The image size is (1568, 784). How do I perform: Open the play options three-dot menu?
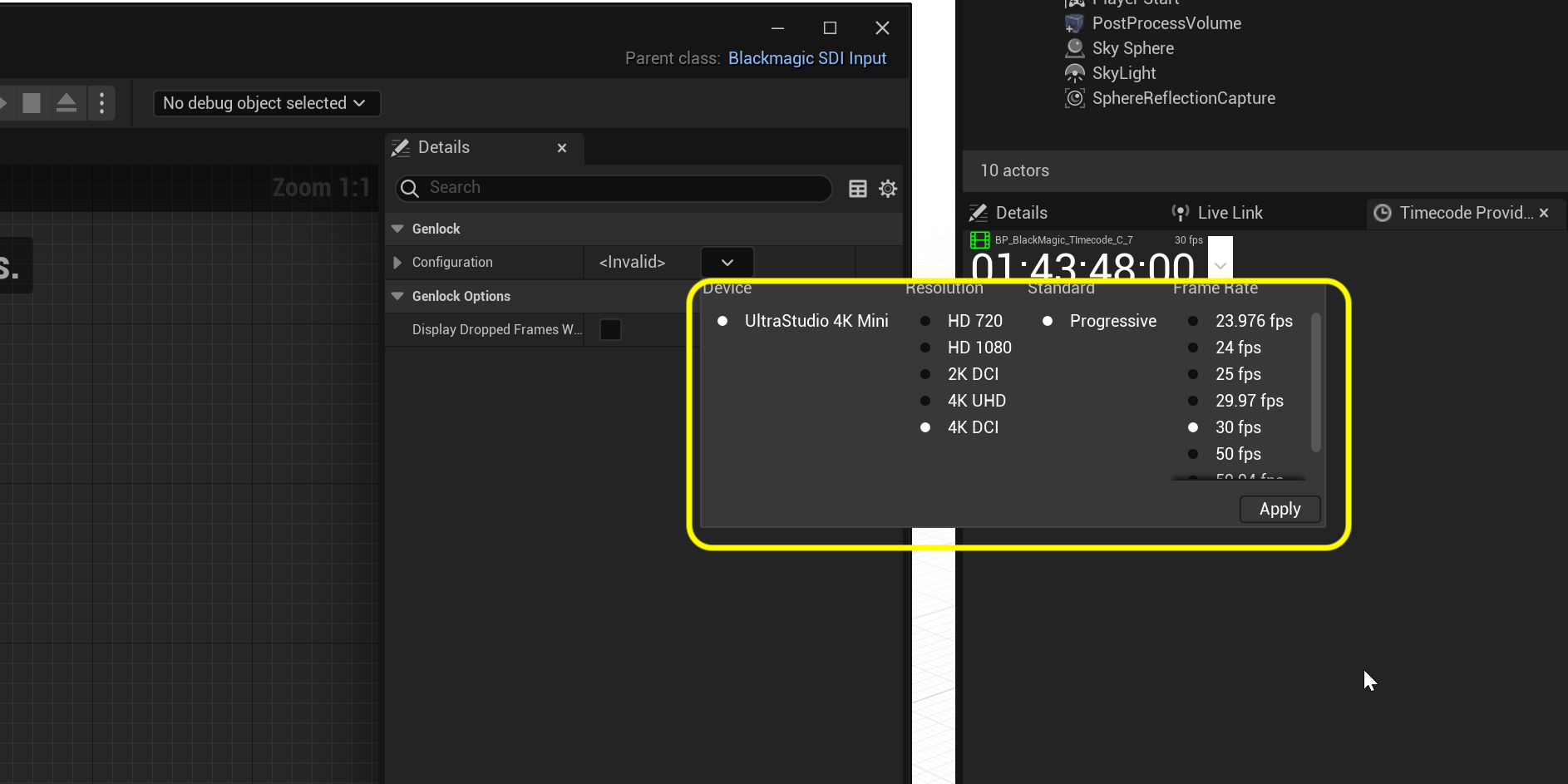click(x=101, y=103)
